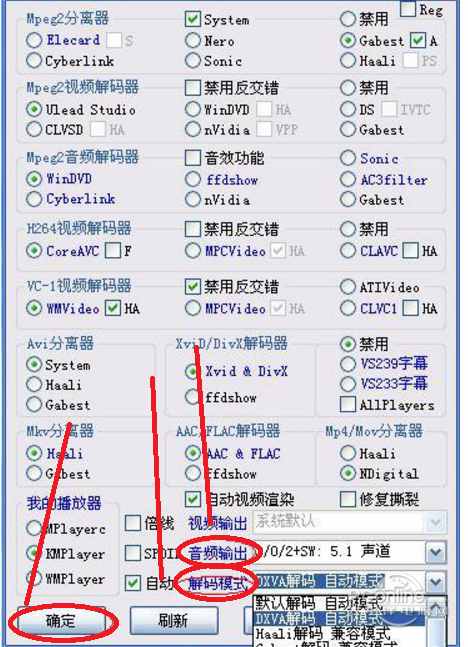
Task: Select WinDVD in Mpeg2视频解码器 group
Action: (192, 109)
